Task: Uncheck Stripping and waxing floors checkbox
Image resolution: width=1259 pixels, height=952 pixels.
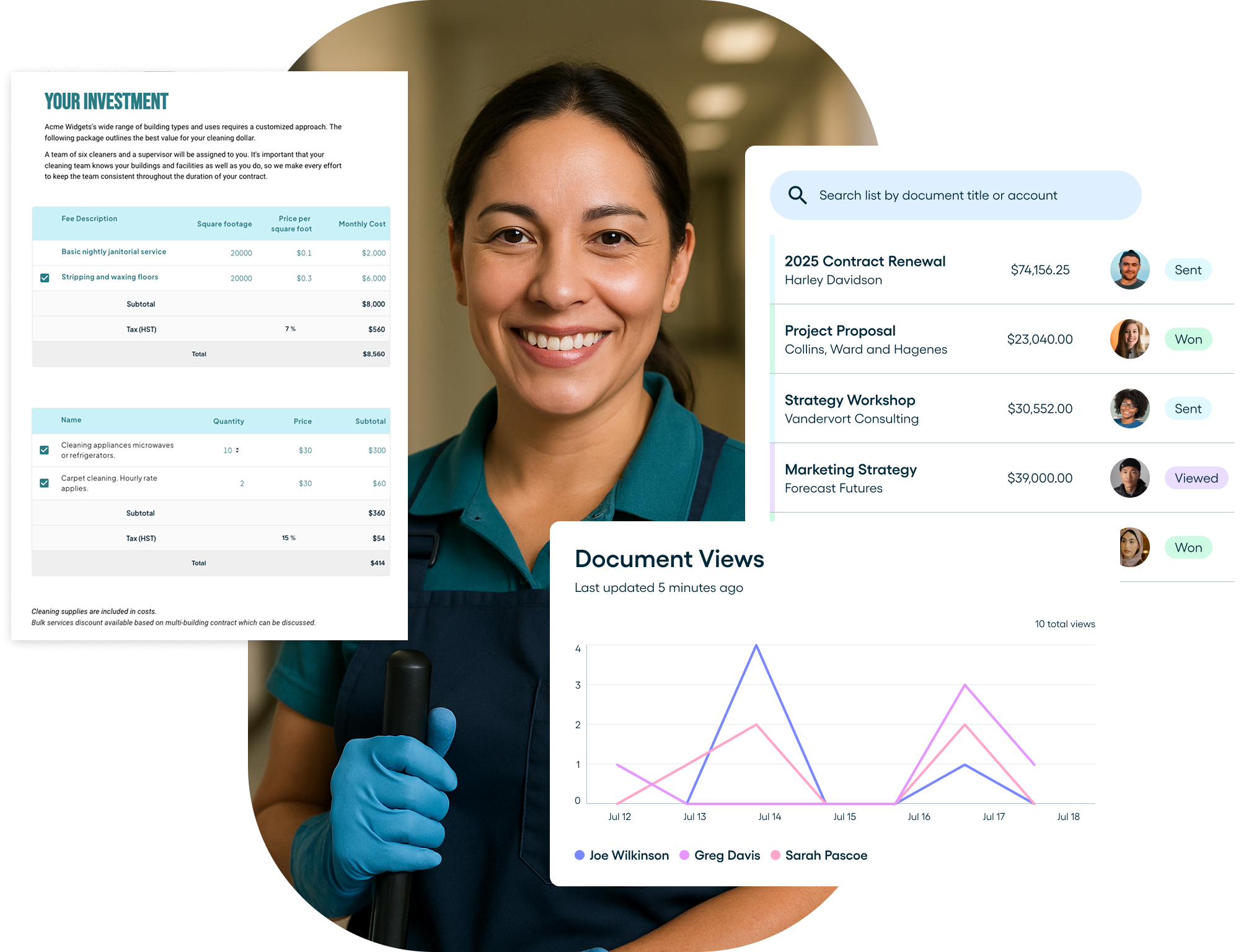Action: coord(45,278)
